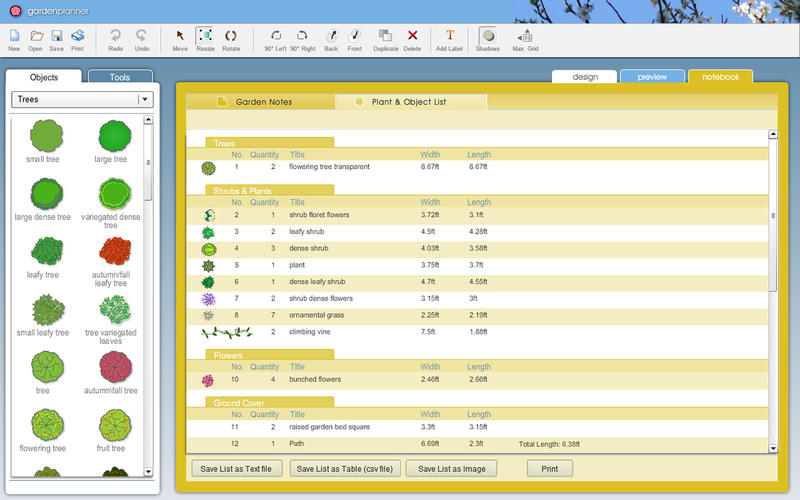This screenshot has width=800, height=500.
Task: Click the Print toolbar icon
Action: [78, 36]
